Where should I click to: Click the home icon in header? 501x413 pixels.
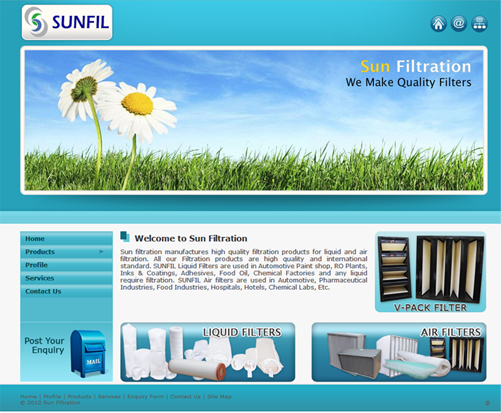[438, 24]
